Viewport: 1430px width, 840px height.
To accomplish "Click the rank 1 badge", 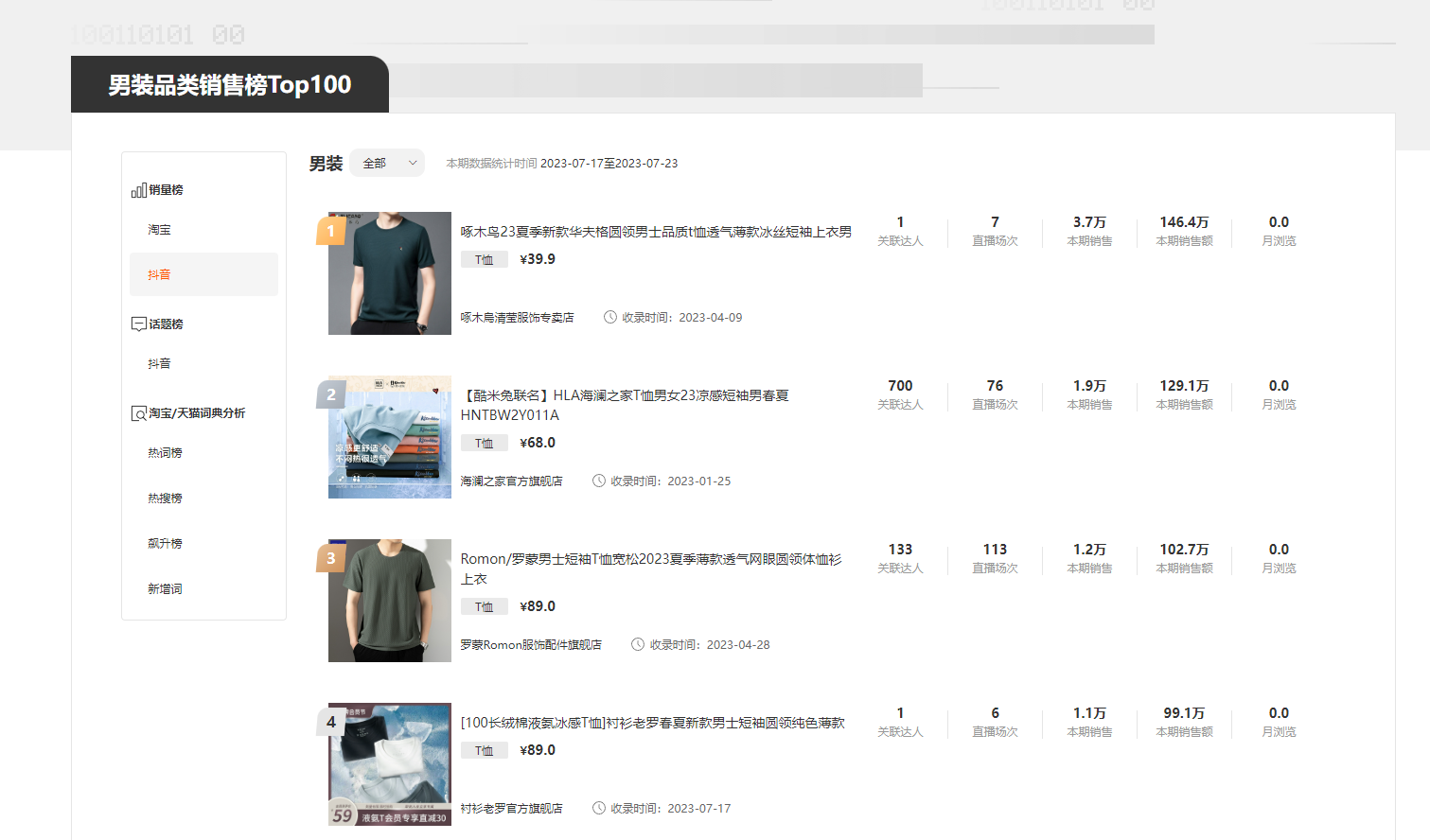I will pyautogui.click(x=330, y=231).
